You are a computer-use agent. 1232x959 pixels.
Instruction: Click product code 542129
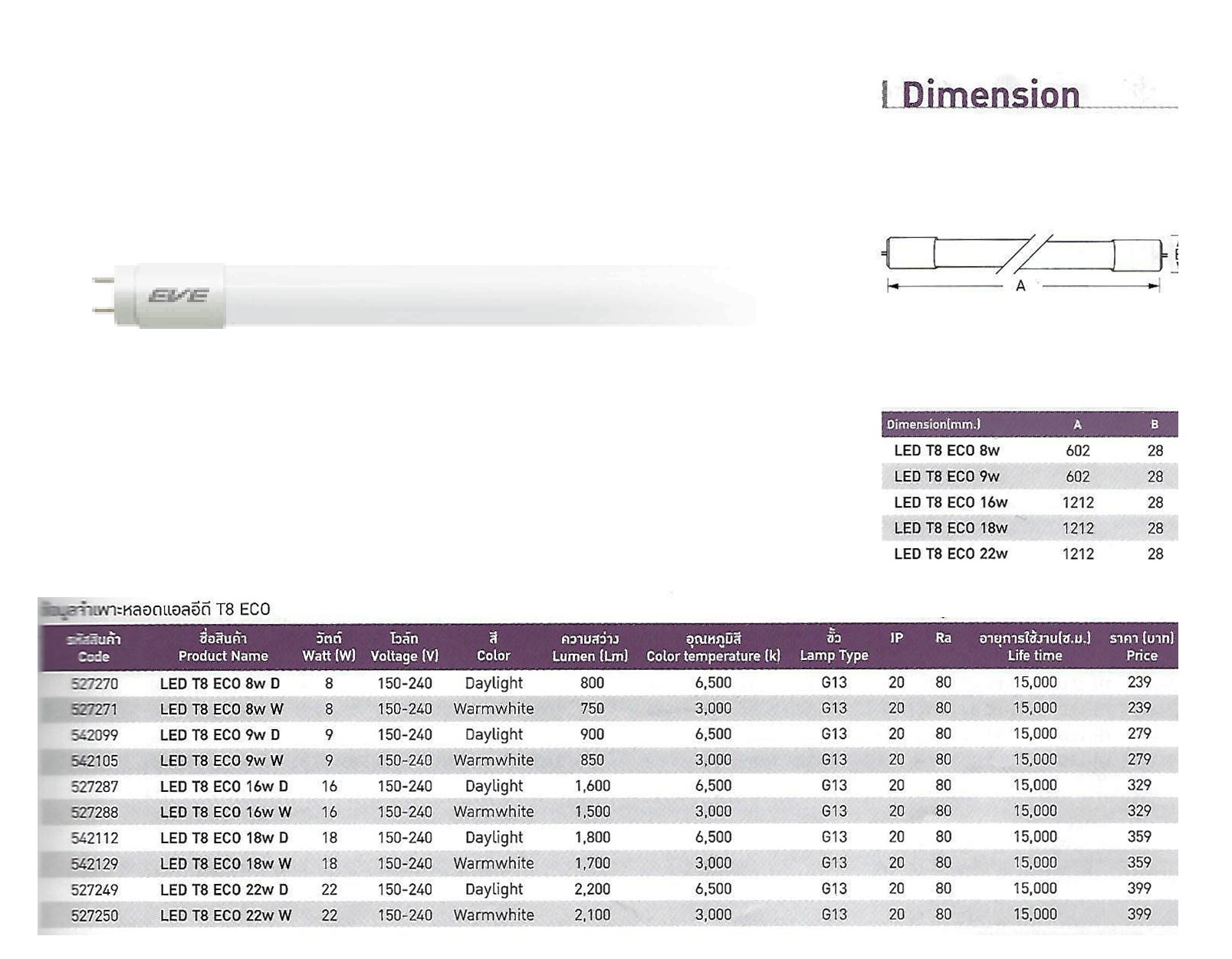click(x=94, y=864)
